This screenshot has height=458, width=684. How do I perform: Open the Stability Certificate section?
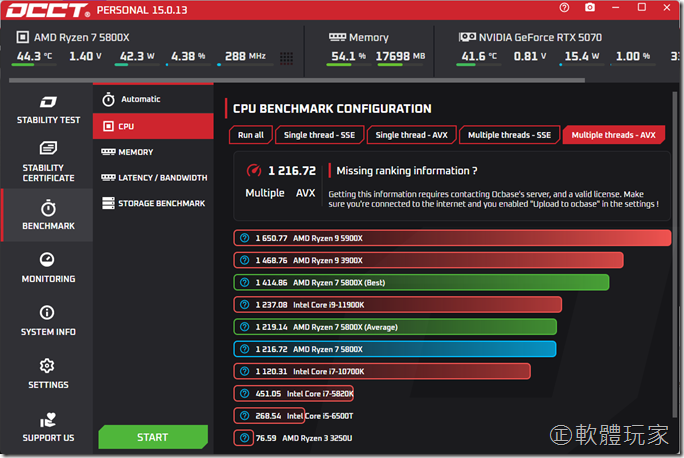pos(48,162)
